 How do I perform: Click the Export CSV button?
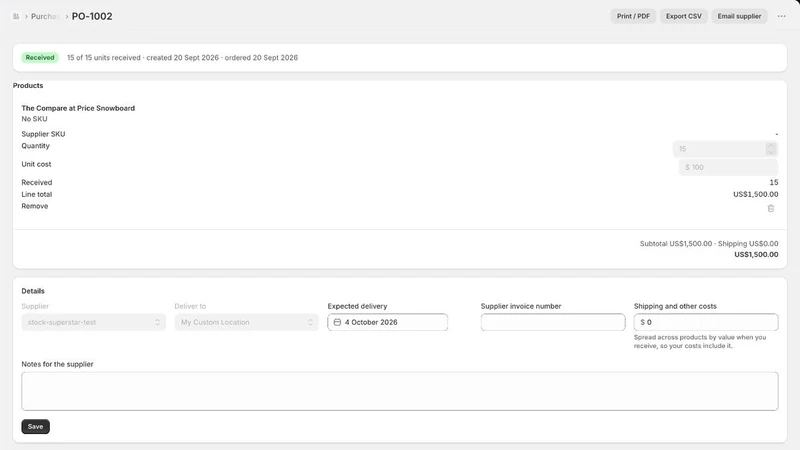[x=684, y=16]
